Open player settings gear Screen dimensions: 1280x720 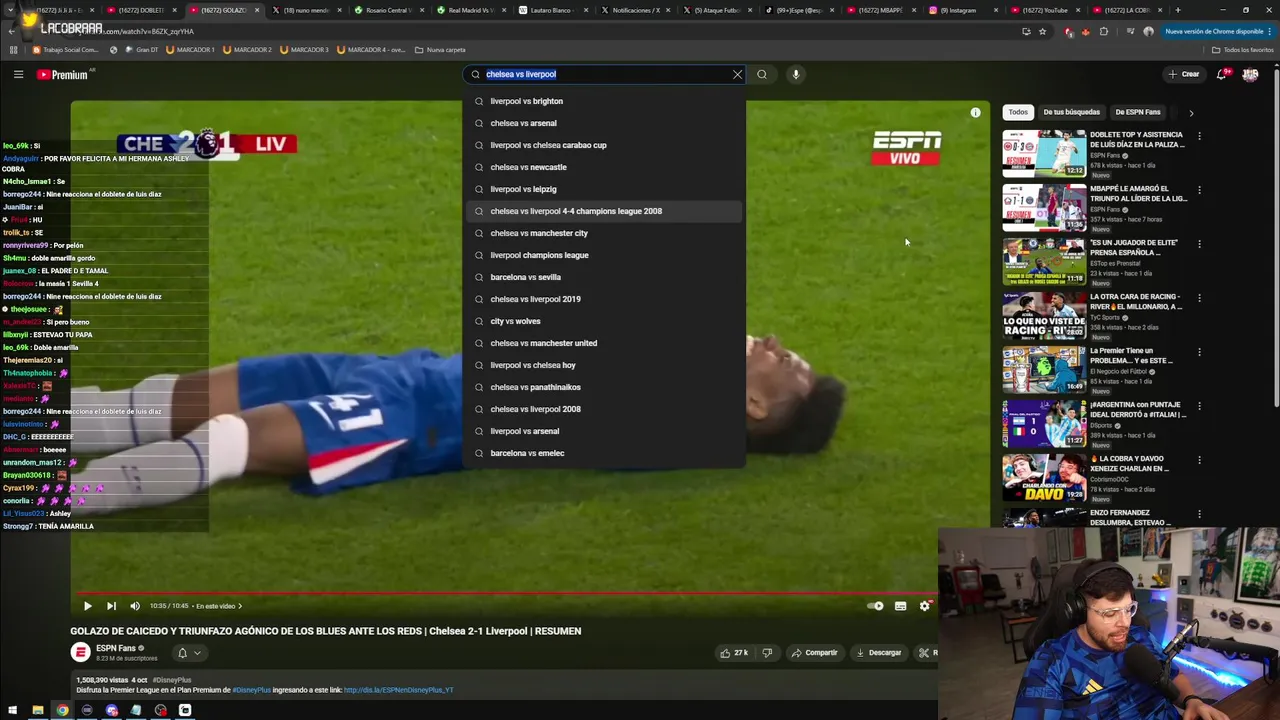tap(925, 606)
